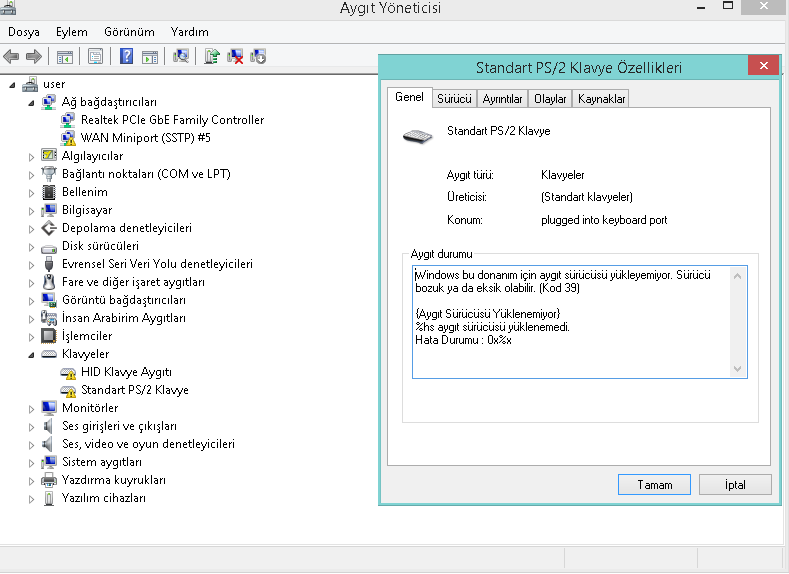Click the Tamam button
789x574 pixels.
pyautogui.click(x=654, y=484)
